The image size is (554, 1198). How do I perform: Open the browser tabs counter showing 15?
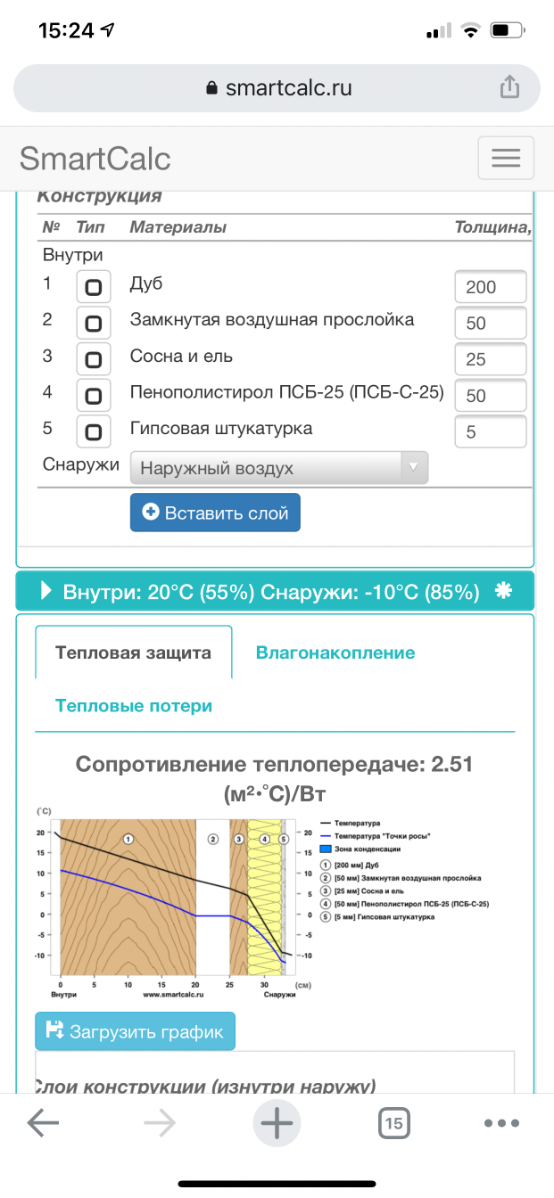point(394,1123)
